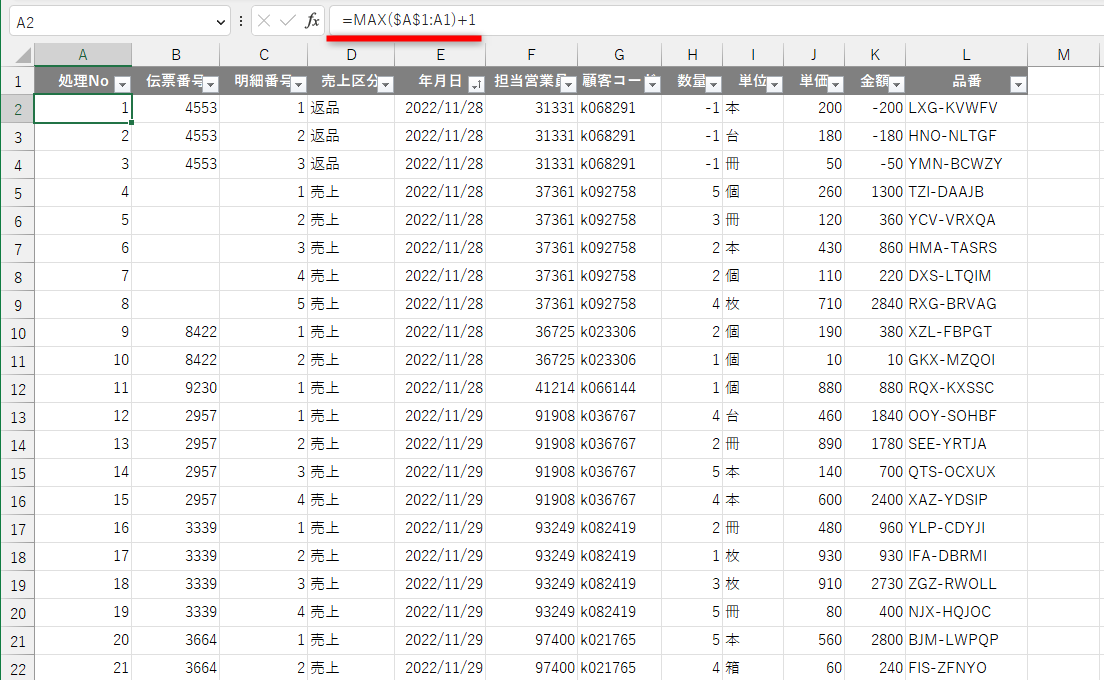This screenshot has width=1104, height=680.
Task: Click 顧客コード cell k021765 in row 21
Action: tap(620, 640)
